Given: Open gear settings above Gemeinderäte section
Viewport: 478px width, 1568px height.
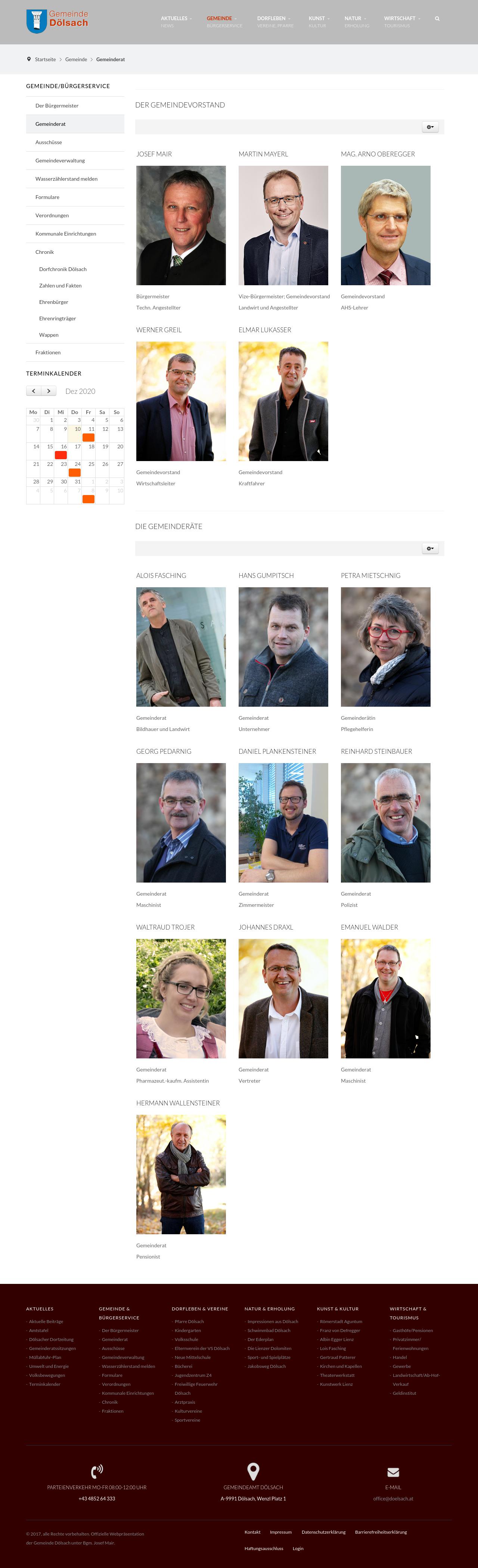Looking at the screenshot, I should (430, 548).
